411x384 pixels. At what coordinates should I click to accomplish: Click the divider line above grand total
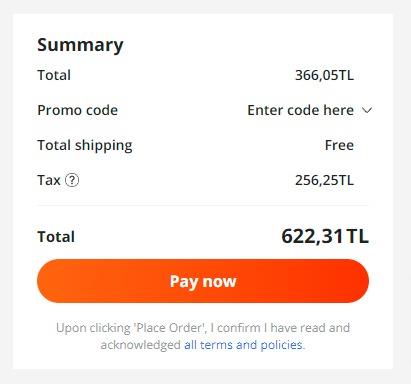[203, 205]
